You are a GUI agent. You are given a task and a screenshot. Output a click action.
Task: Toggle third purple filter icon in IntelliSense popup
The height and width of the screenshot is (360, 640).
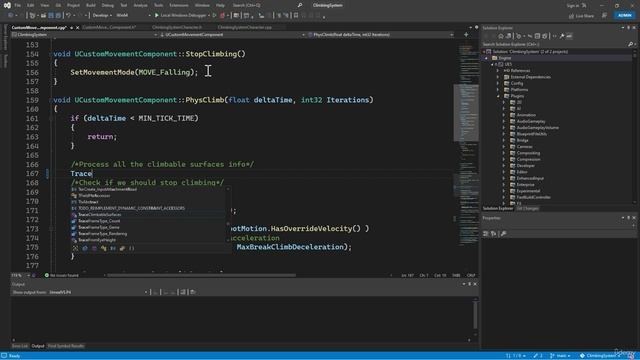(94, 248)
